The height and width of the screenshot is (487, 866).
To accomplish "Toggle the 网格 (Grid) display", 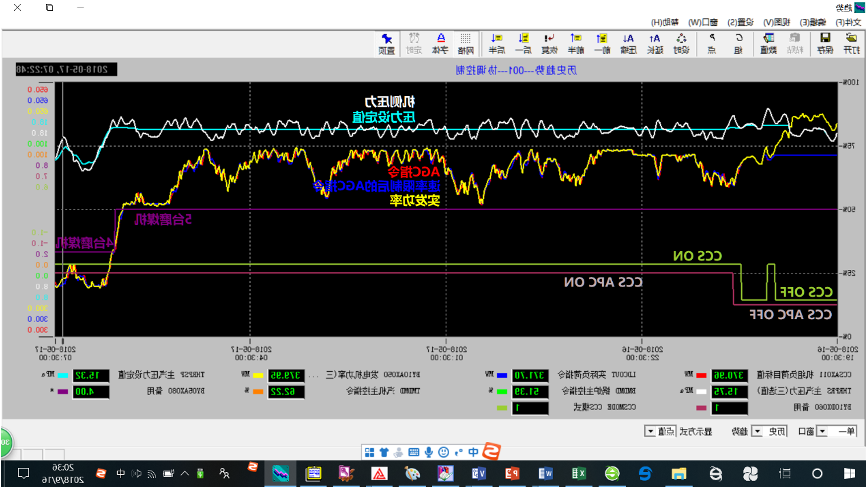I will coord(466,43).
